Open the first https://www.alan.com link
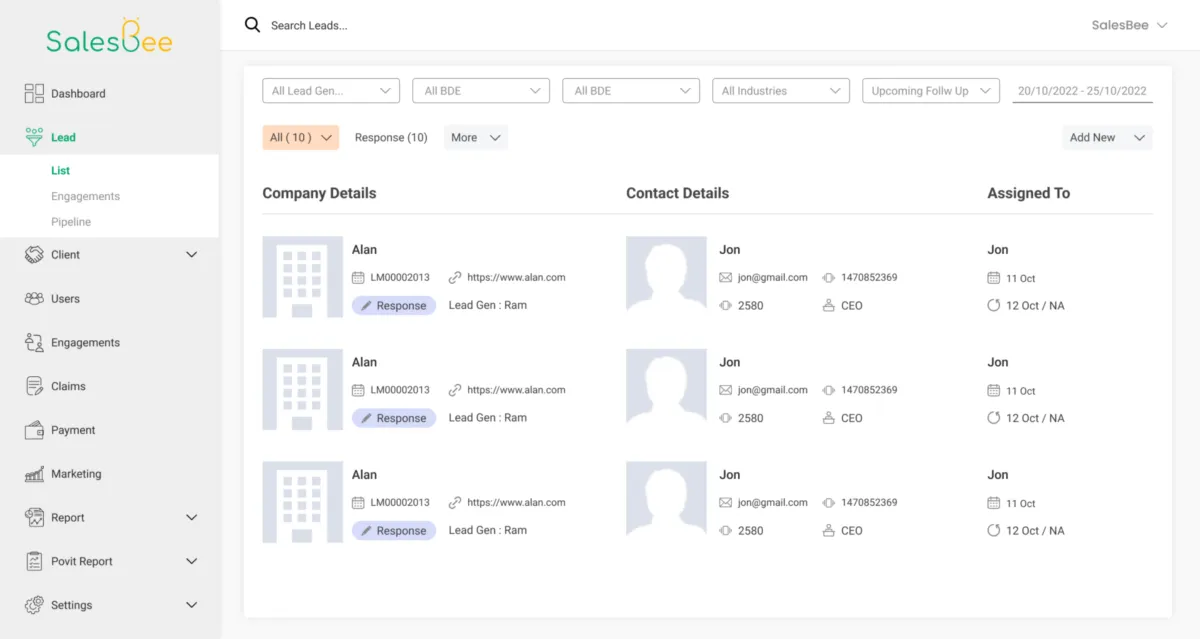Image resolution: width=1200 pixels, height=639 pixels. click(516, 277)
